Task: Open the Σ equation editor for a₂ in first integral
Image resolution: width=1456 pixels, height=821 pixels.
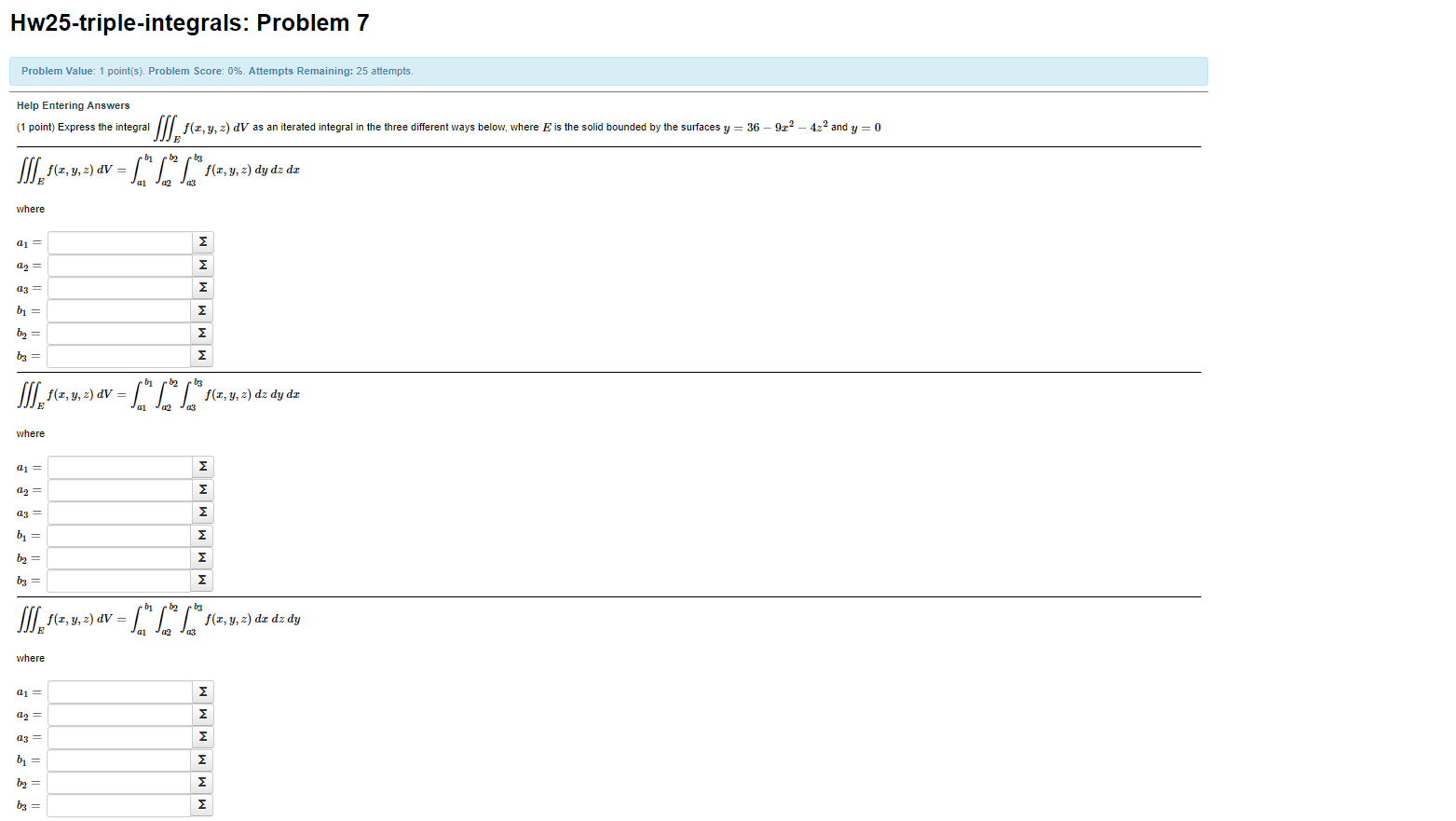Action: [x=202, y=265]
